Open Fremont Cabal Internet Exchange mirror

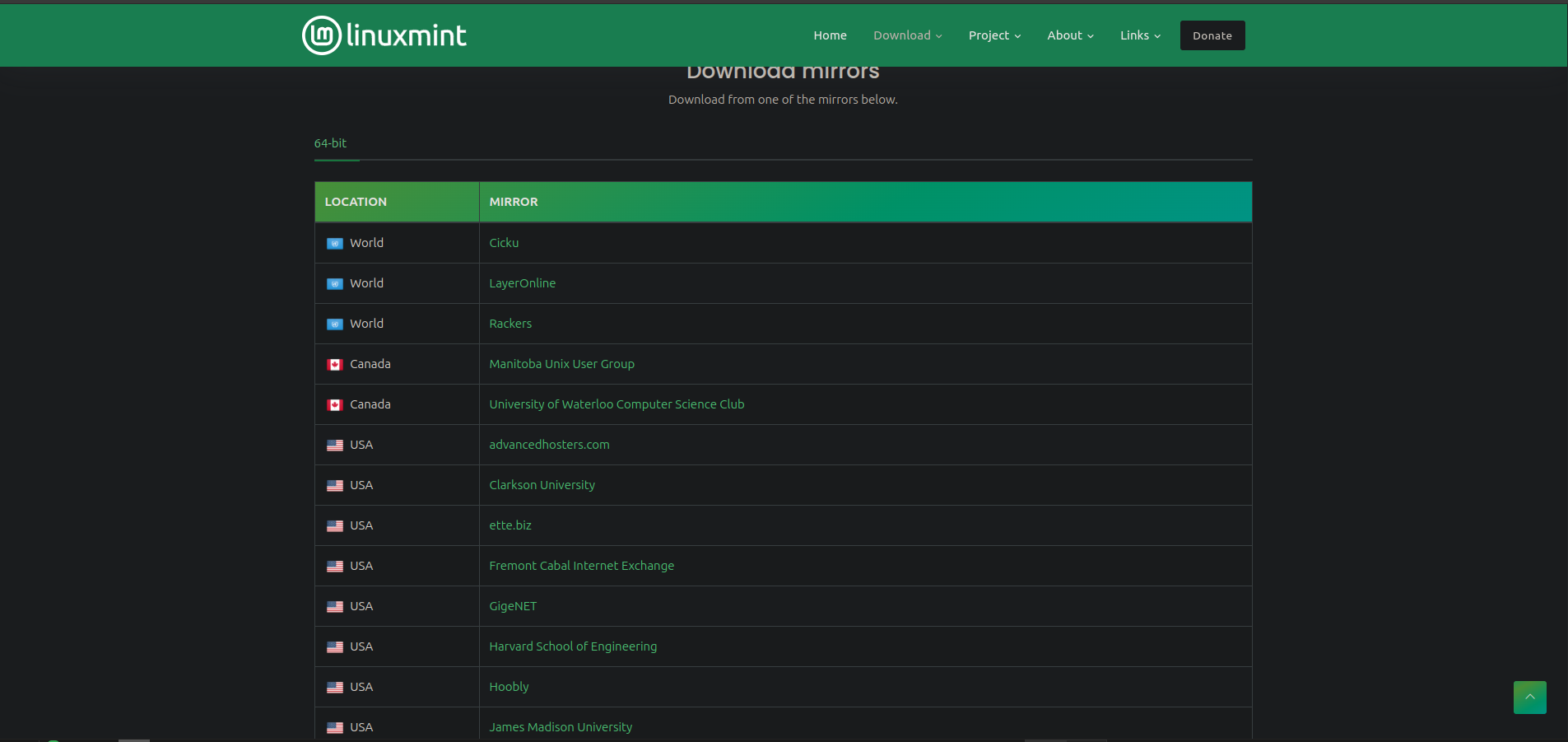581,566
